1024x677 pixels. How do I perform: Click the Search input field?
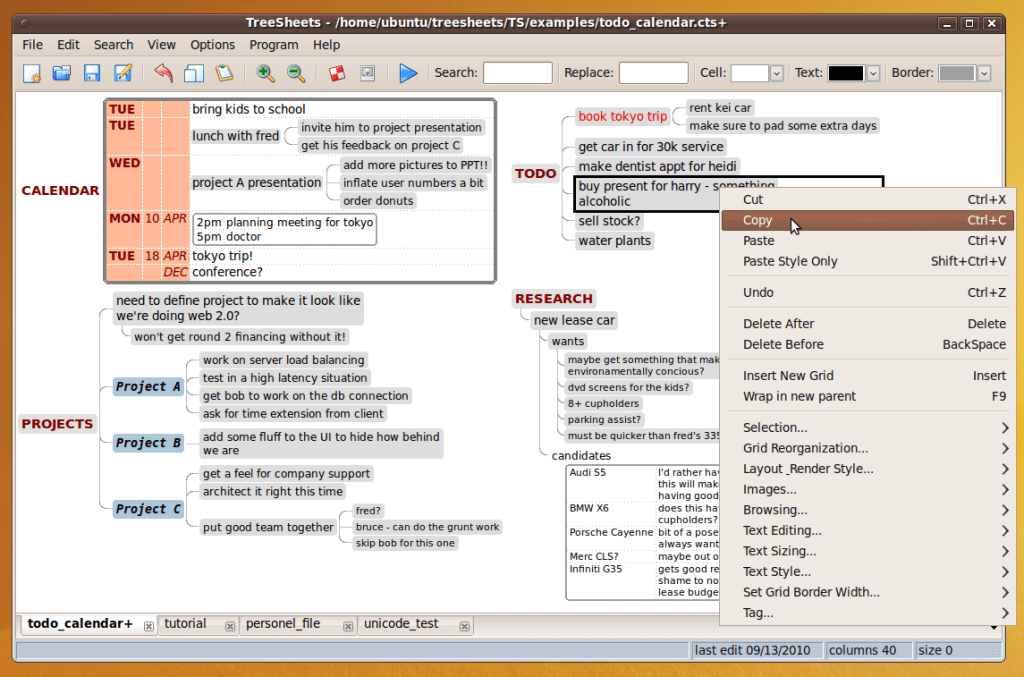[517, 72]
